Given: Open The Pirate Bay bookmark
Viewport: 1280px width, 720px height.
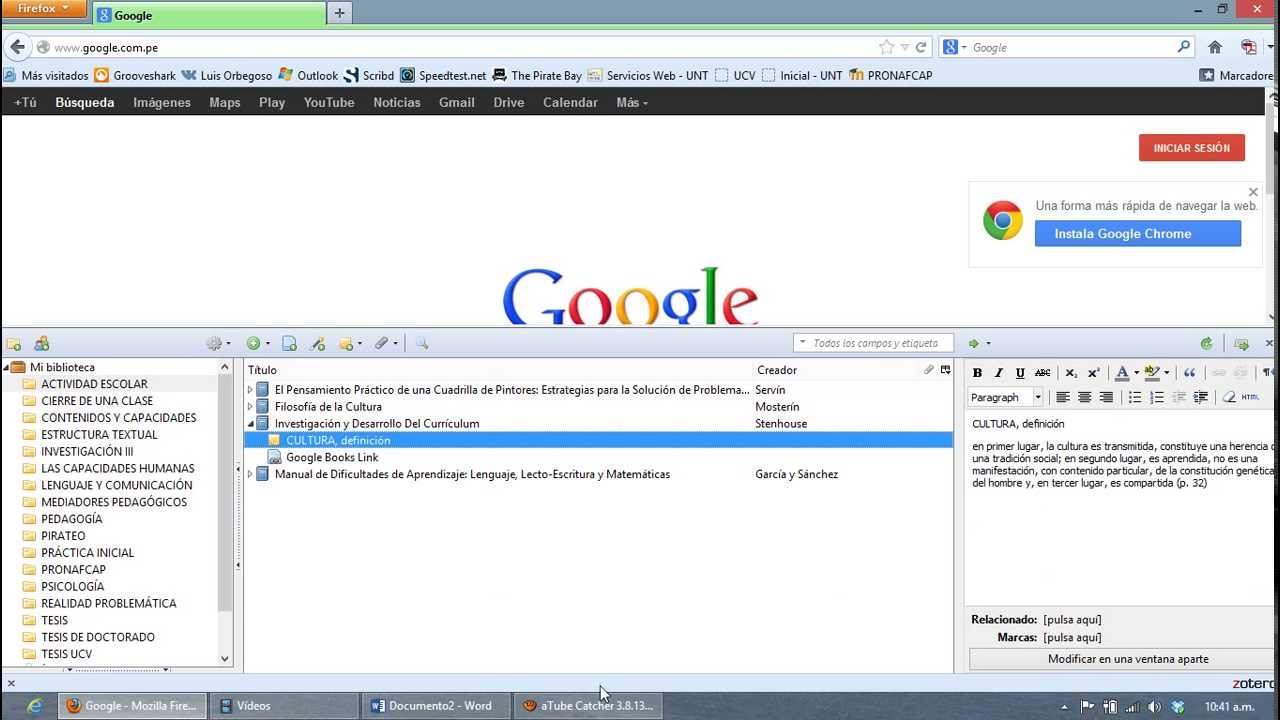Looking at the screenshot, I should point(537,75).
